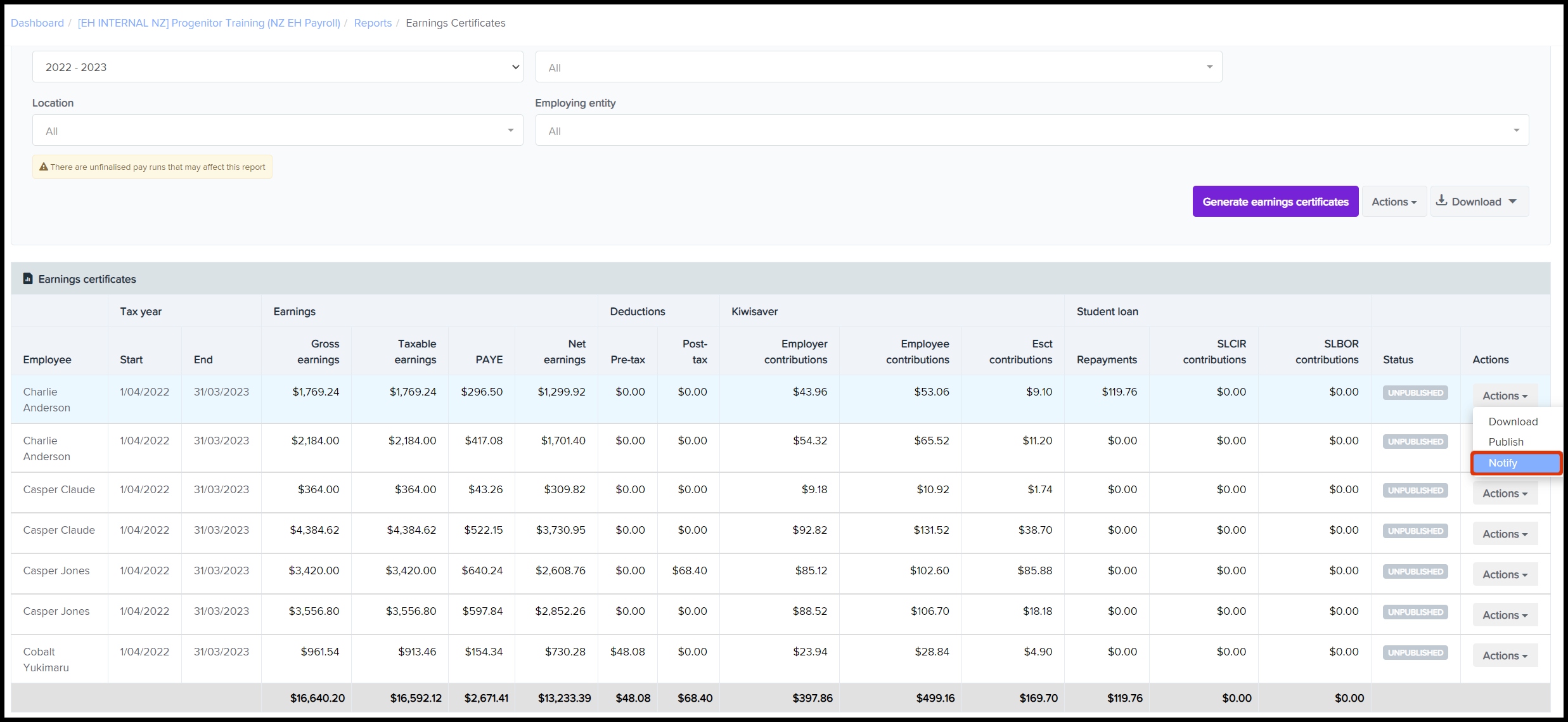Open Actions for Cobalt Yukimaru row
Viewport: 1568px width, 722px height.
click(1505, 655)
